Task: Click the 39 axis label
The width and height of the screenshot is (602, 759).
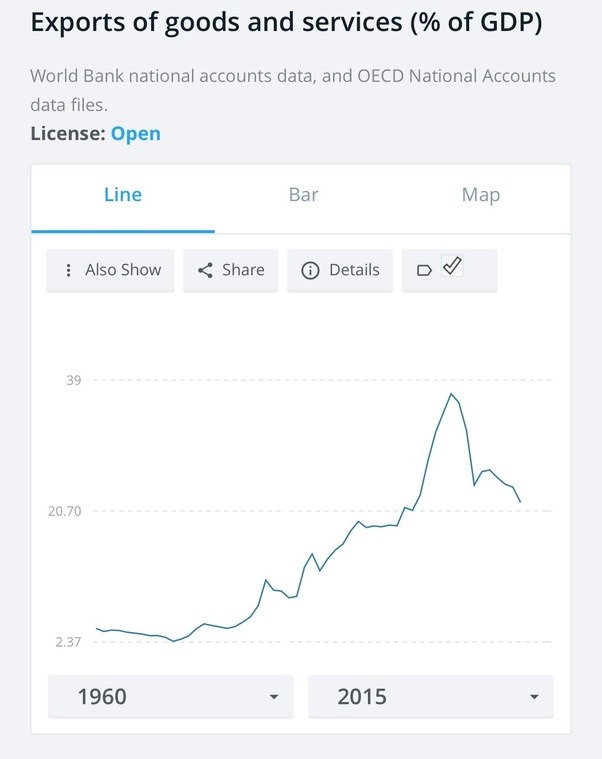Action: click(74, 380)
